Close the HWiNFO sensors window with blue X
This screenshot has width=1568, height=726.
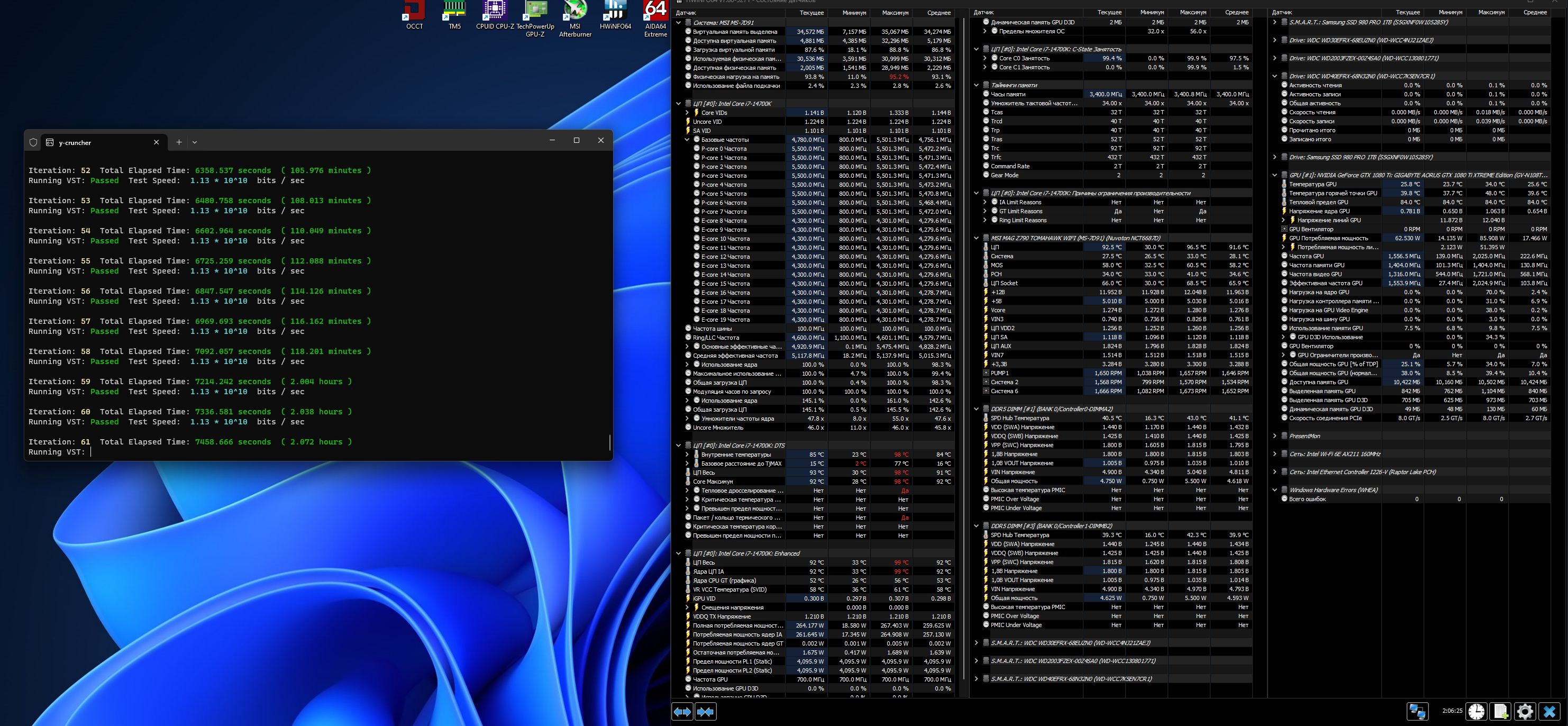1549,711
